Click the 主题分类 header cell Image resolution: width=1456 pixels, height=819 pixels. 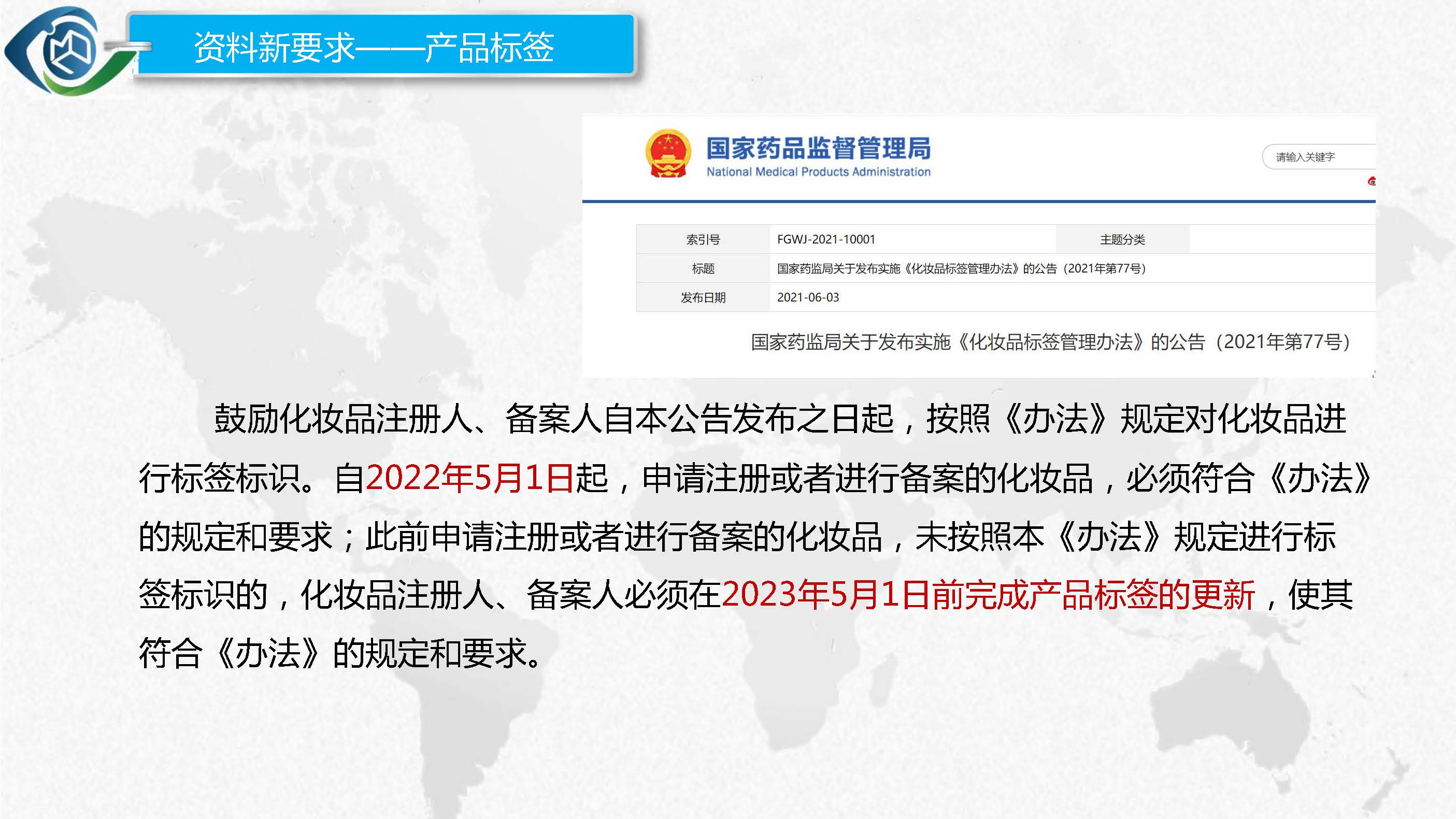pyautogui.click(x=1122, y=240)
